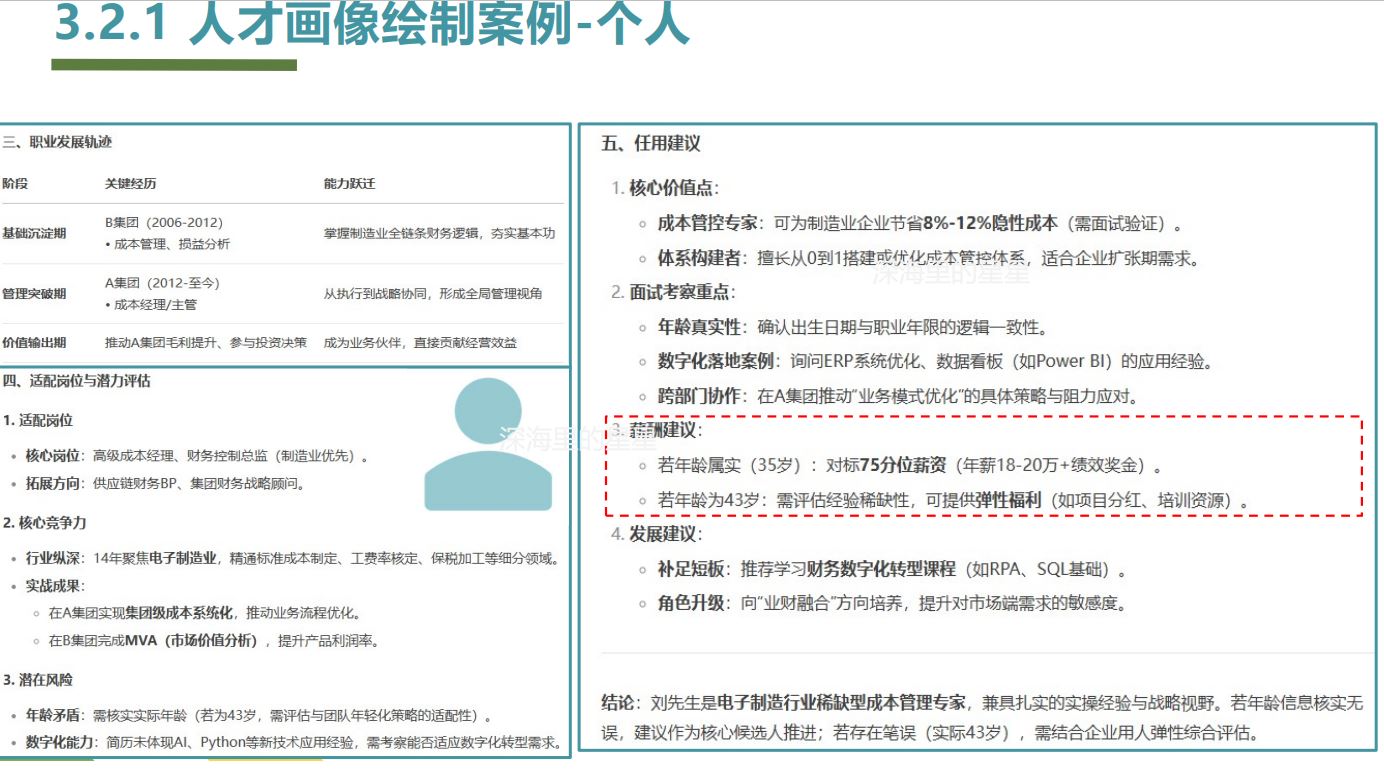Click the bold text "弹性福利"
The width and height of the screenshot is (1384, 769).
pyautogui.click(x=1007, y=500)
